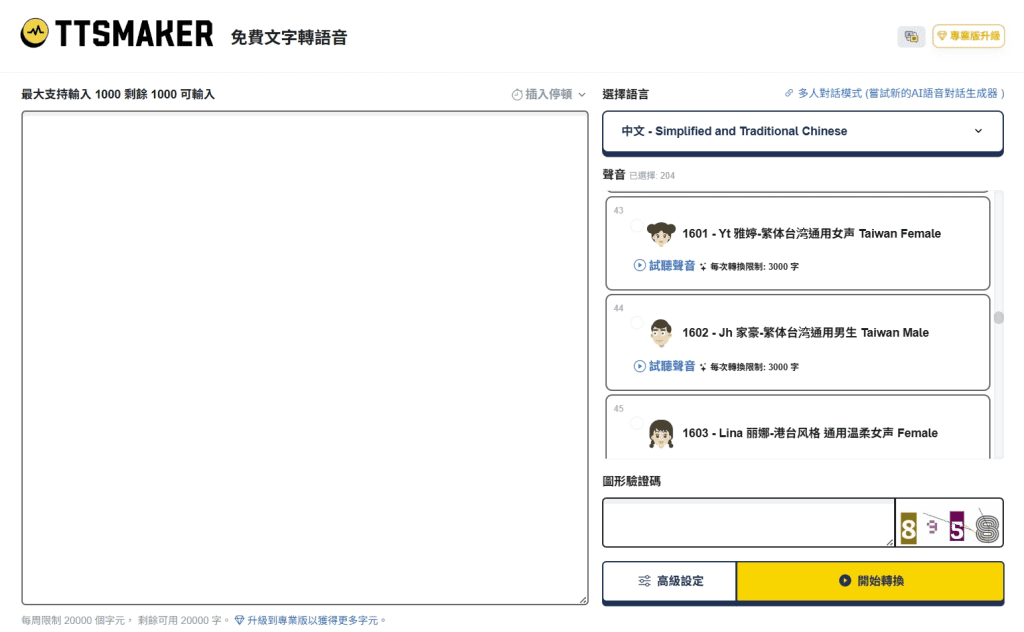Click the TTSMAKER wordmark text

[135, 33]
